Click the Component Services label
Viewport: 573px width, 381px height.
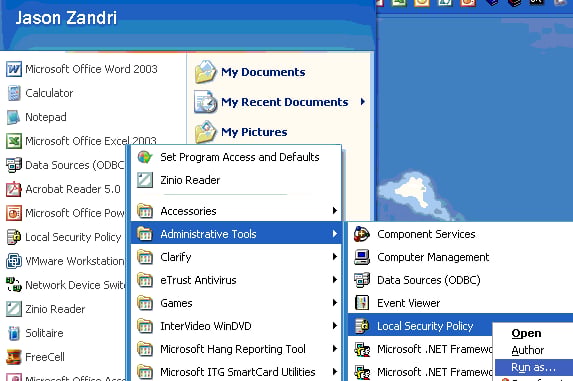tap(426, 234)
